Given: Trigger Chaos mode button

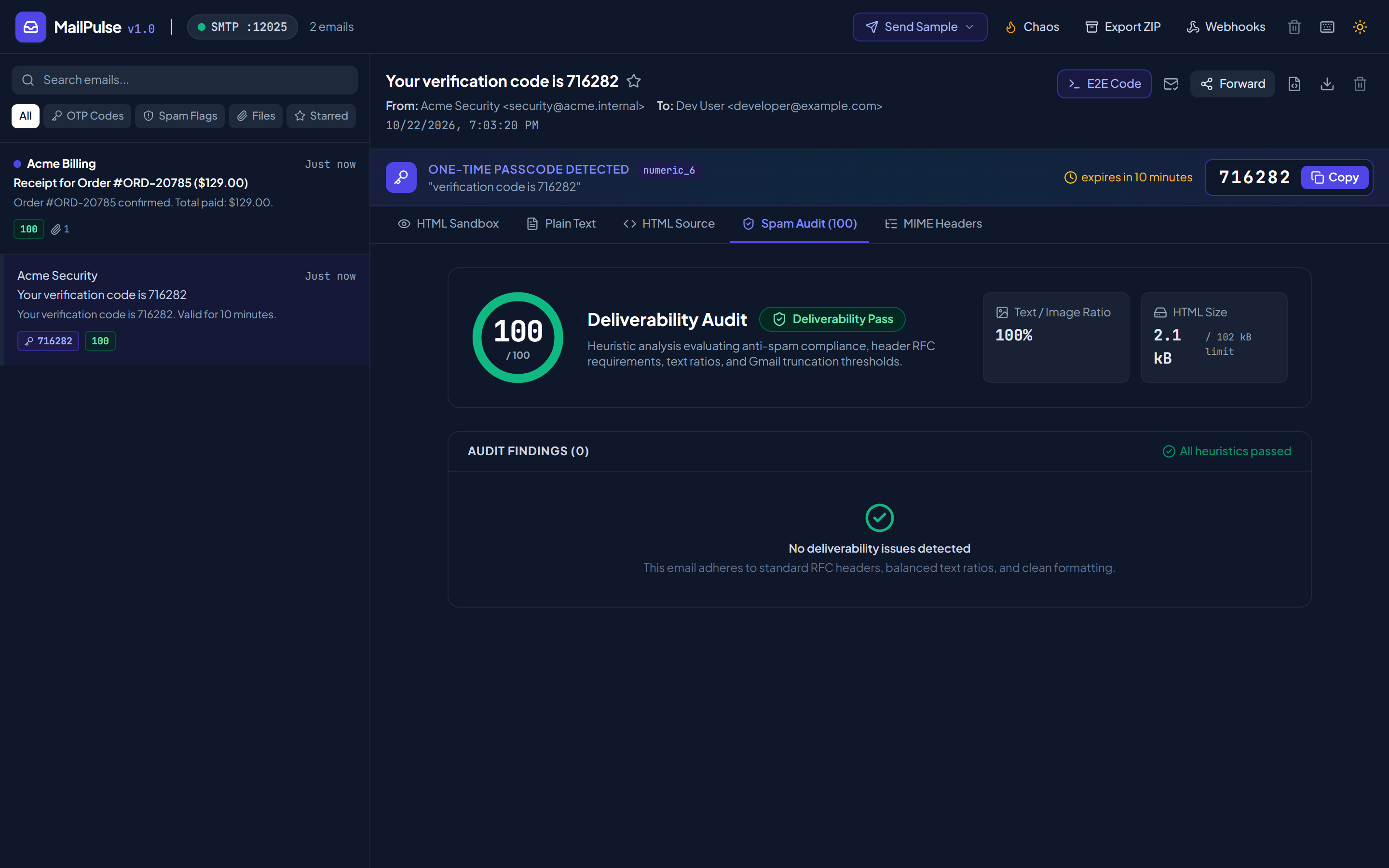Looking at the screenshot, I should point(1032,27).
